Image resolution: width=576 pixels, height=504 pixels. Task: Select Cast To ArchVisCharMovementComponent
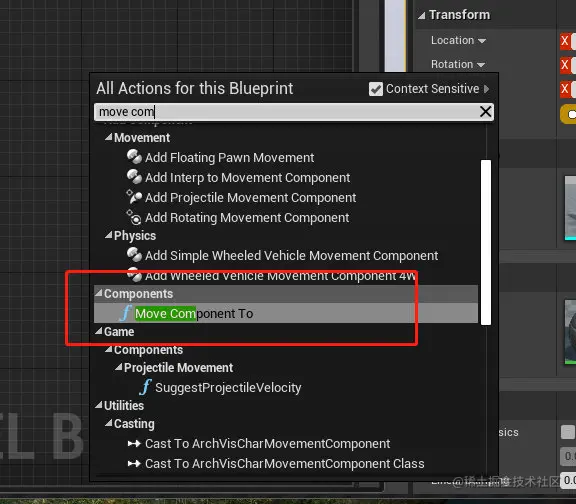(x=267, y=444)
